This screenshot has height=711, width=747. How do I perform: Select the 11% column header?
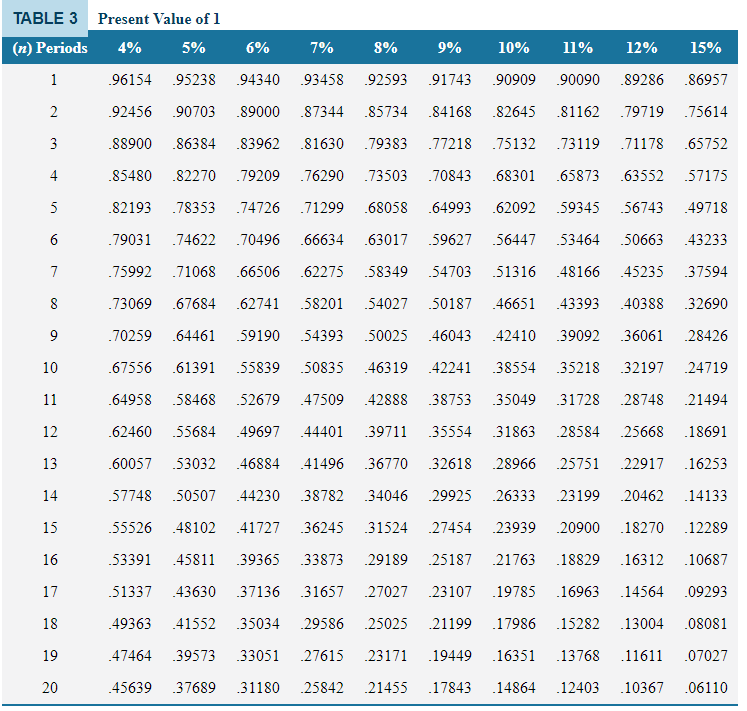coord(577,48)
